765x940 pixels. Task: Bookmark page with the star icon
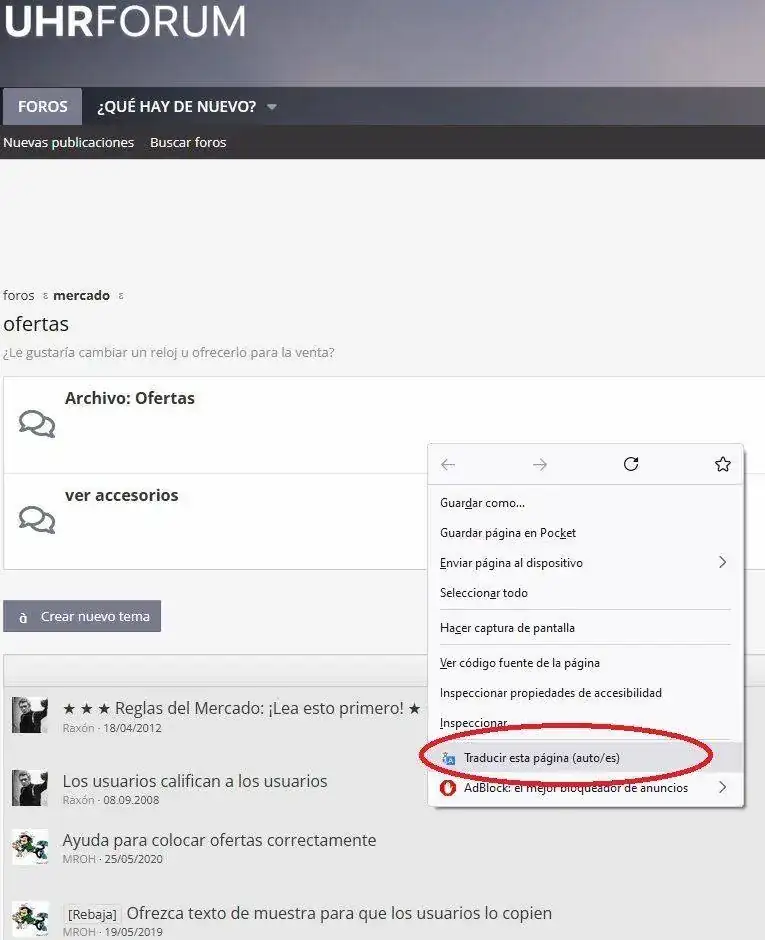tap(723, 465)
